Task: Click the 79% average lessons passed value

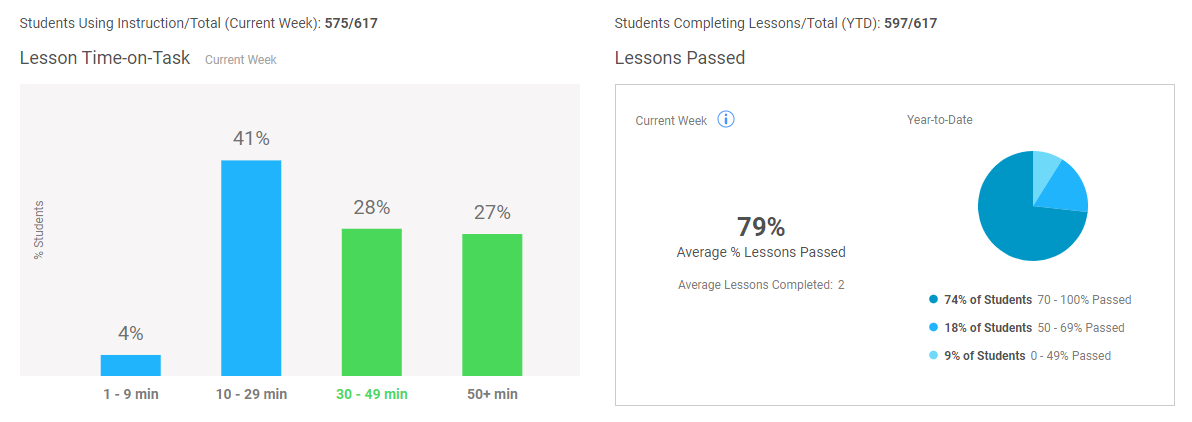Action: pyautogui.click(x=761, y=227)
